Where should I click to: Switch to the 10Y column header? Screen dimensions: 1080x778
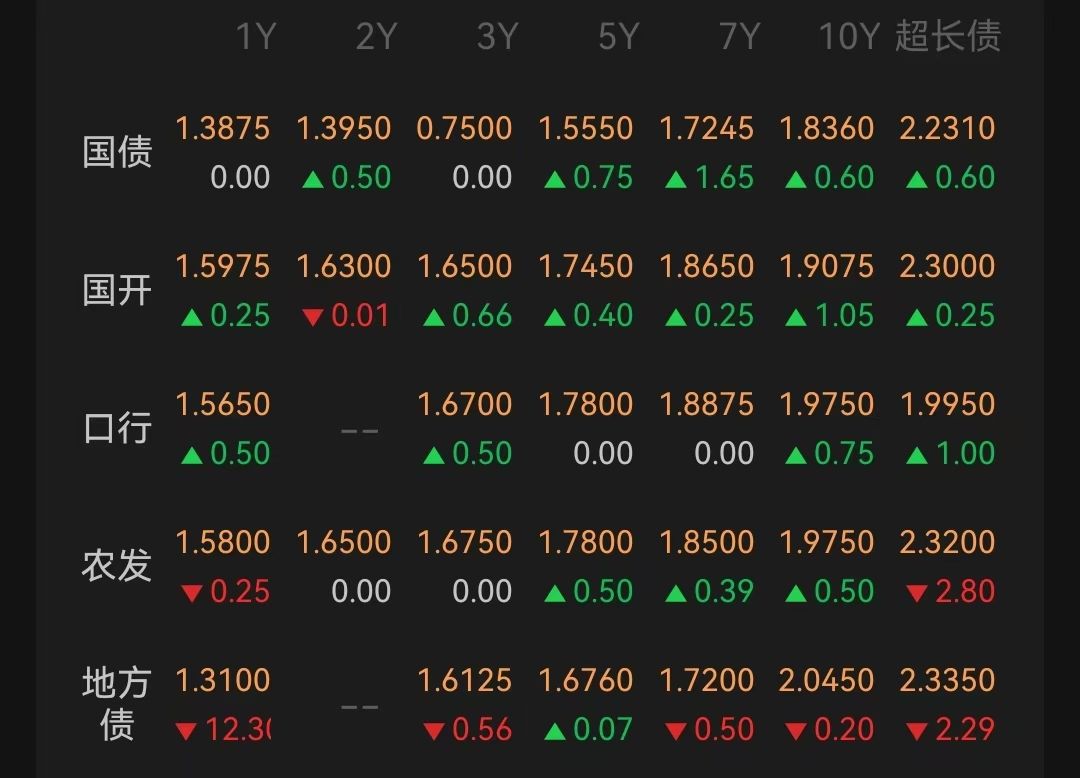pyautogui.click(x=848, y=37)
